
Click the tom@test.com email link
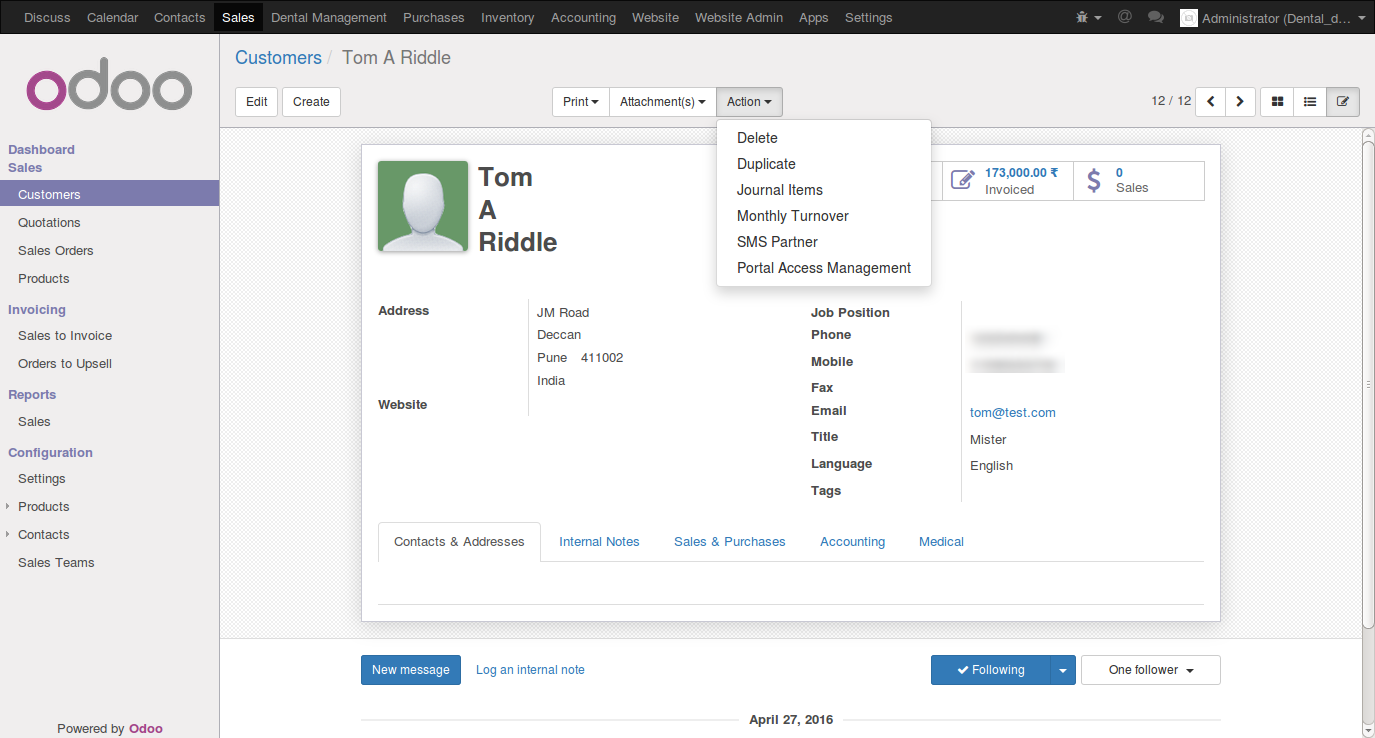pyautogui.click(x=1013, y=413)
